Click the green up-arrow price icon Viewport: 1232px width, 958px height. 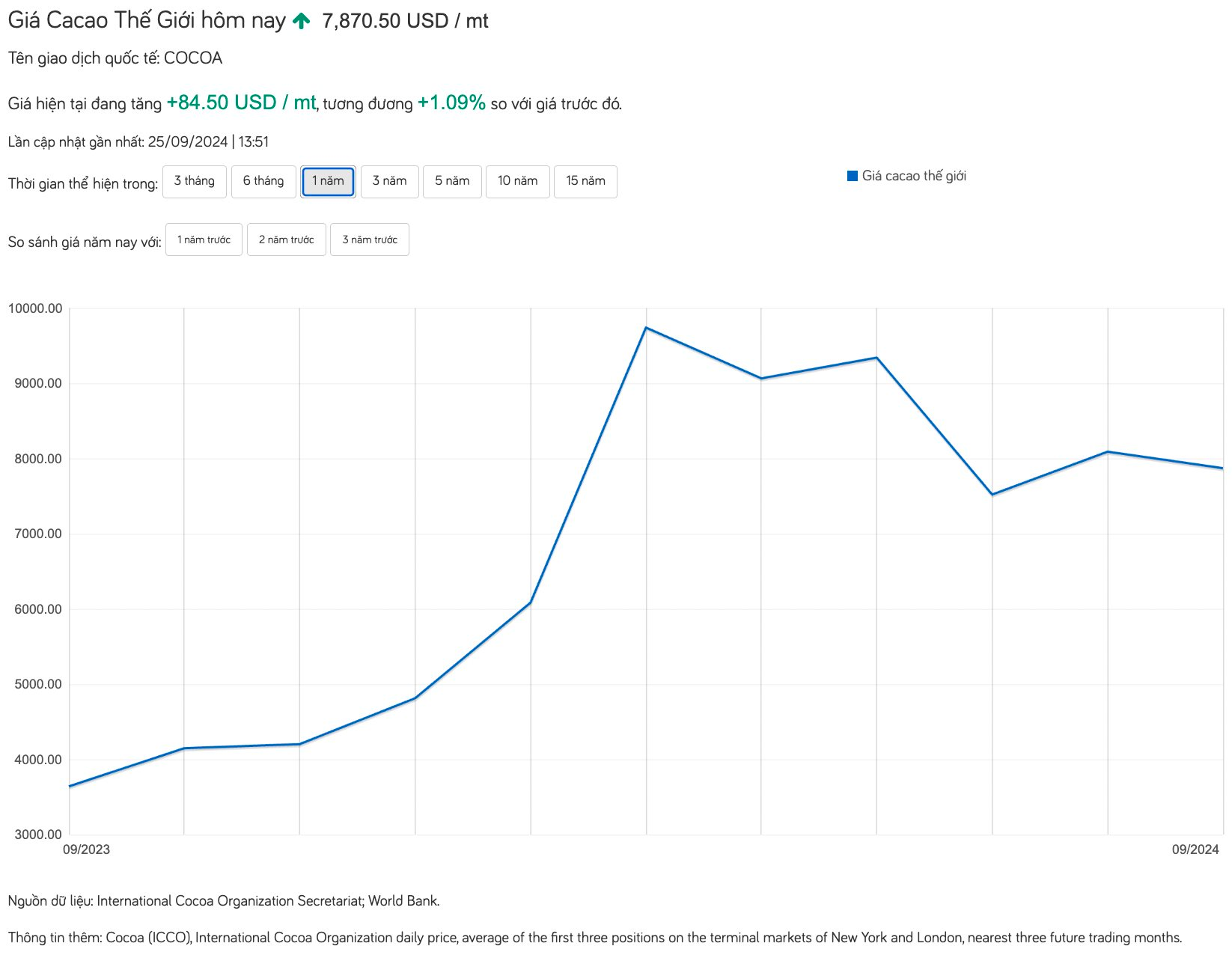point(302,21)
